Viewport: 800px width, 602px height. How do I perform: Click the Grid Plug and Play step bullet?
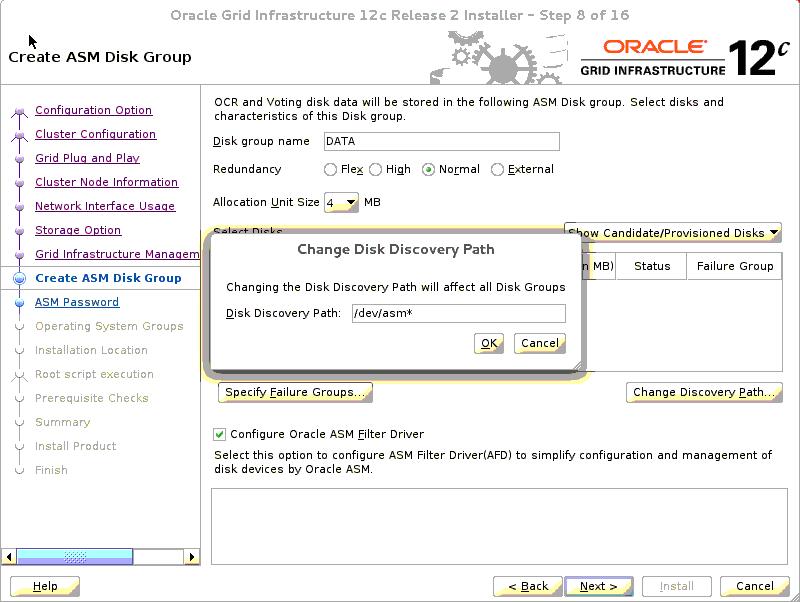tap(19, 159)
